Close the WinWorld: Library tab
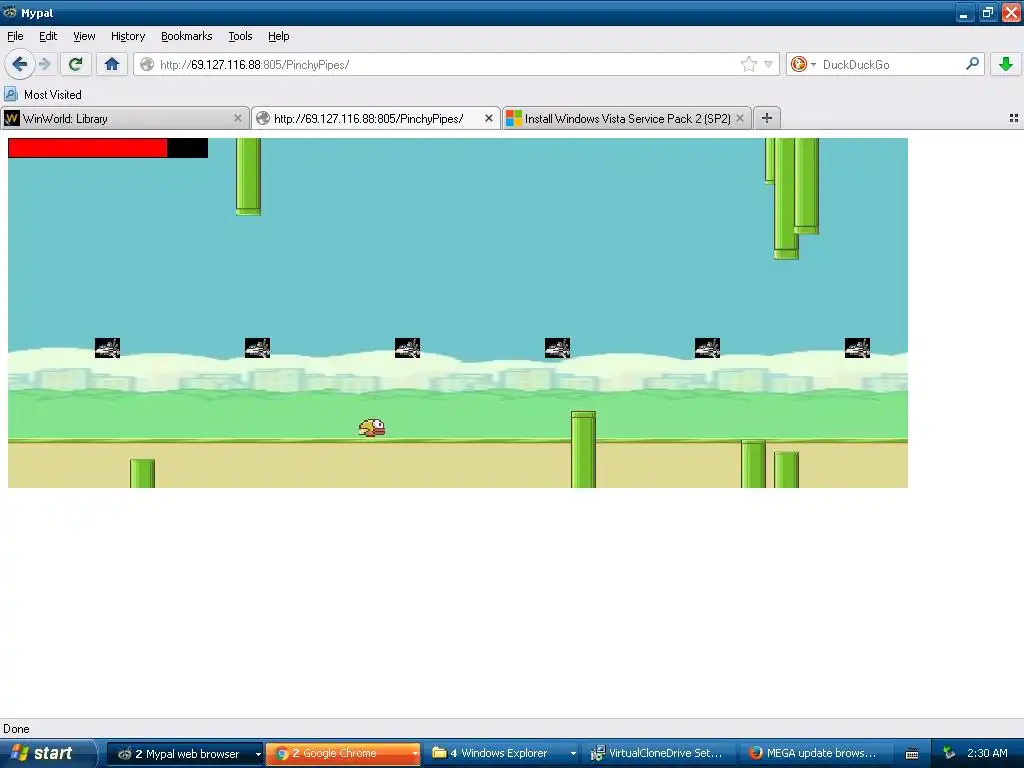 pos(238,118)
